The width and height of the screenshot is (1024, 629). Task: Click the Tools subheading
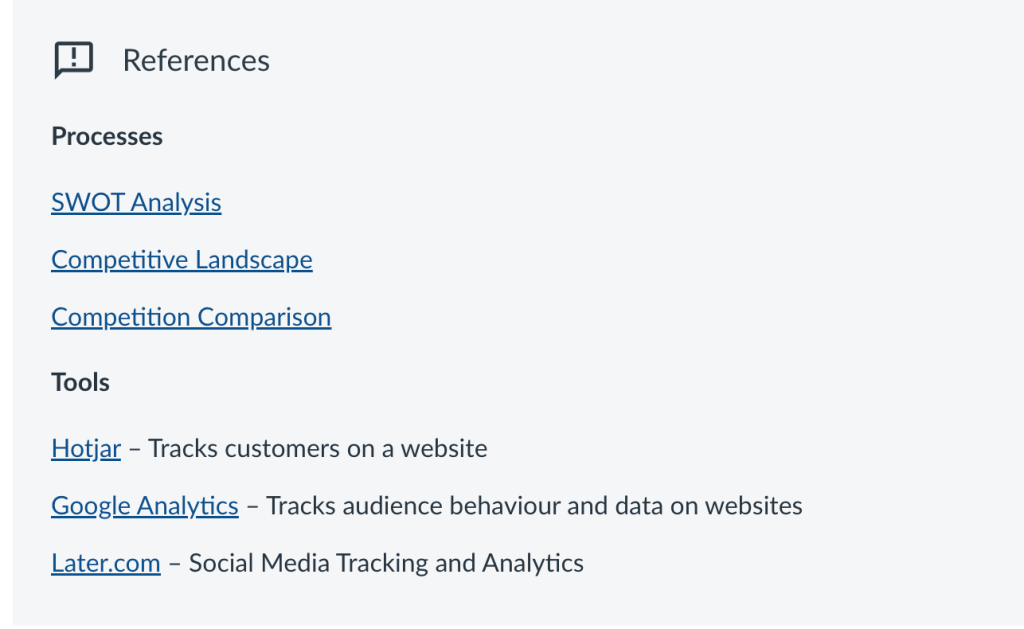(x=80, y=382)
